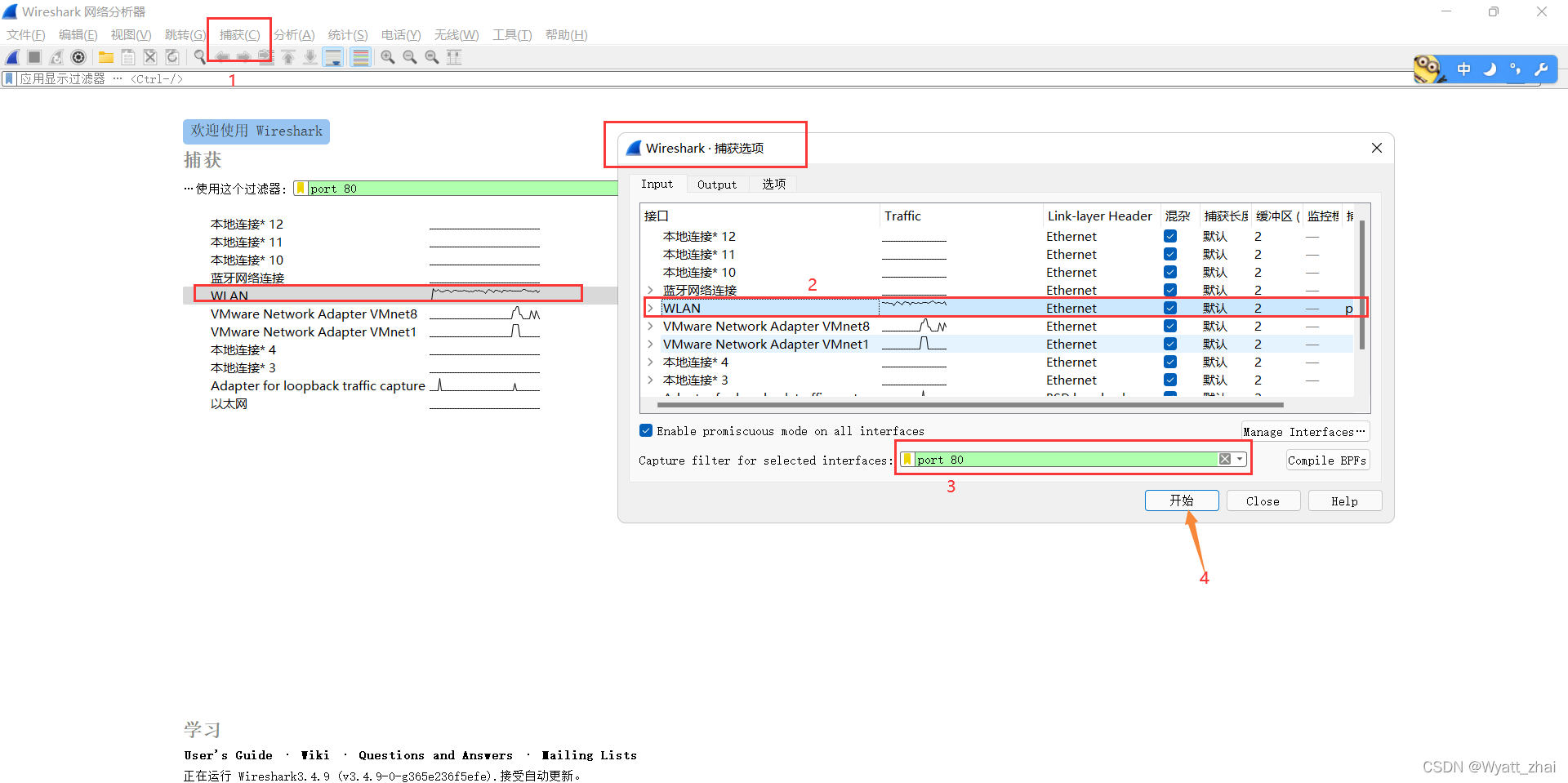Toggle promiscuous checkbox for 本地连接* 11

1170,254
